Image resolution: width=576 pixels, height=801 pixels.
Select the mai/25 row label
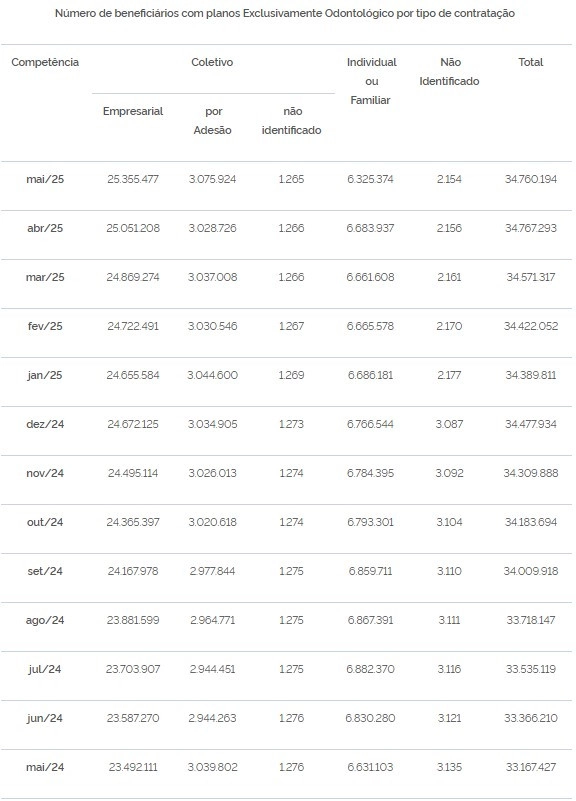(45, 179)
